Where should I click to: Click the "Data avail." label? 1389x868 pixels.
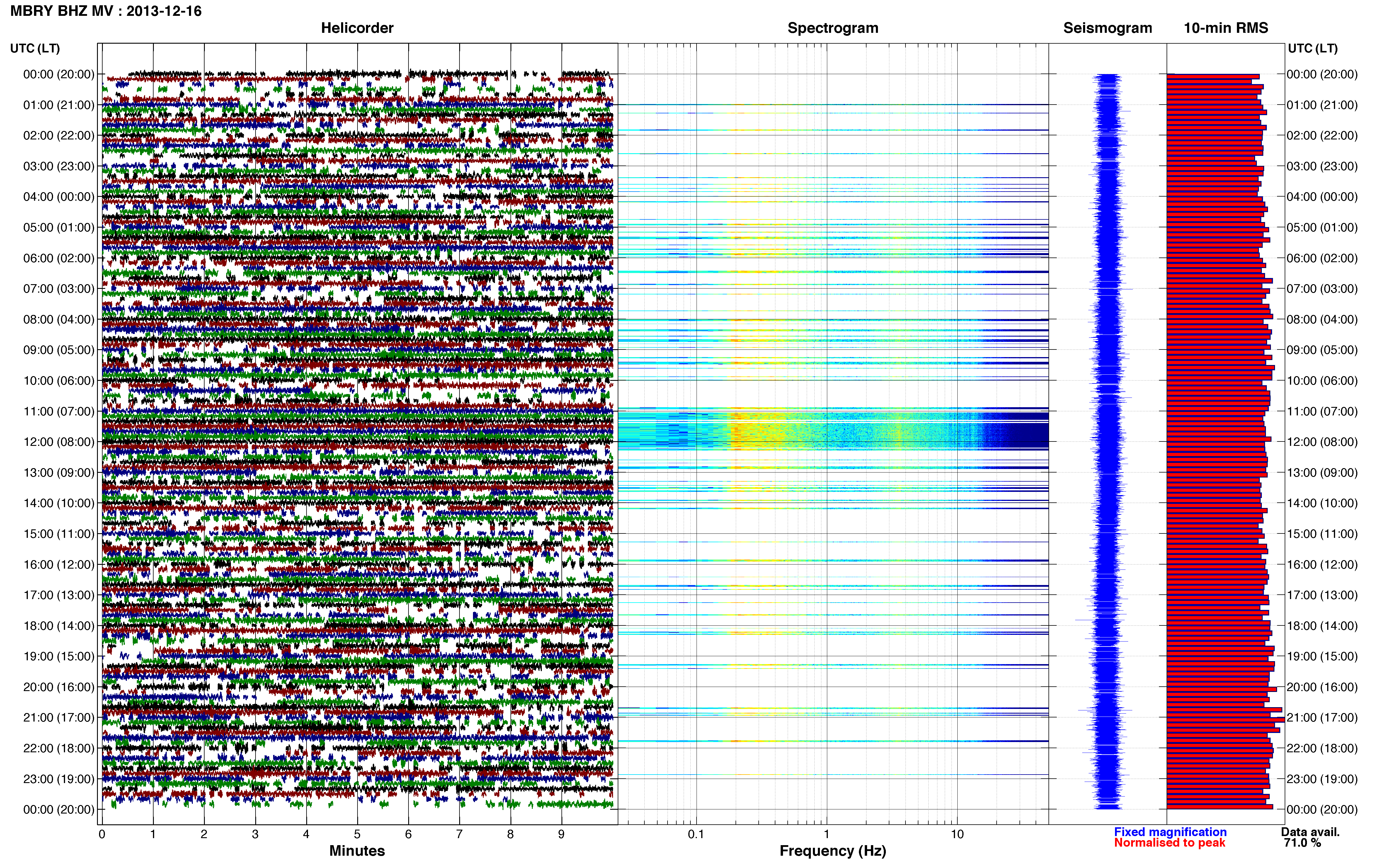click(x=1310, y=832)
